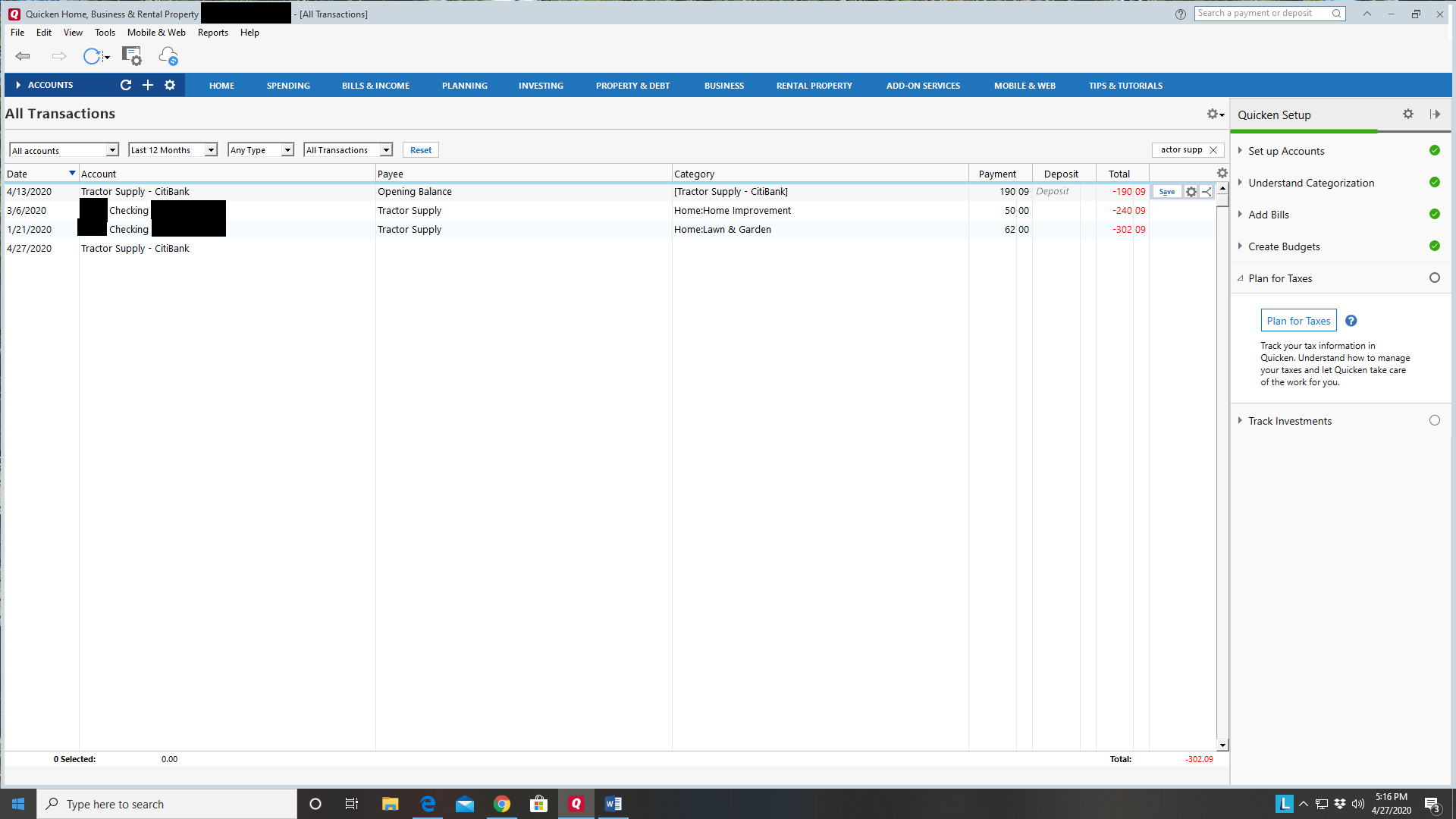Click split transaction icon in first row
1456x819 pixels.
(1207, 192)
